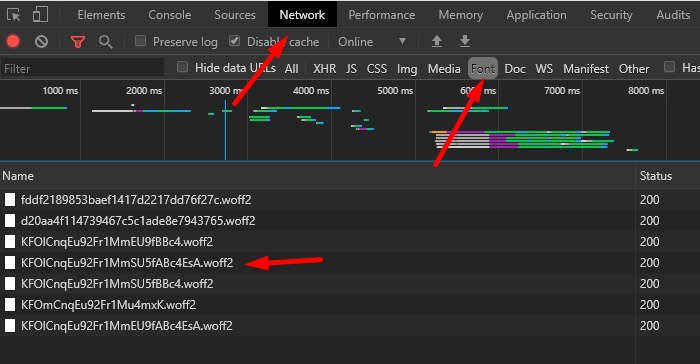This screenshot has height=364, width=700.
Task: Click file icon of d20aa4f114739467c5c1ade8e7943765.woff2
Action: click(10, 221)
